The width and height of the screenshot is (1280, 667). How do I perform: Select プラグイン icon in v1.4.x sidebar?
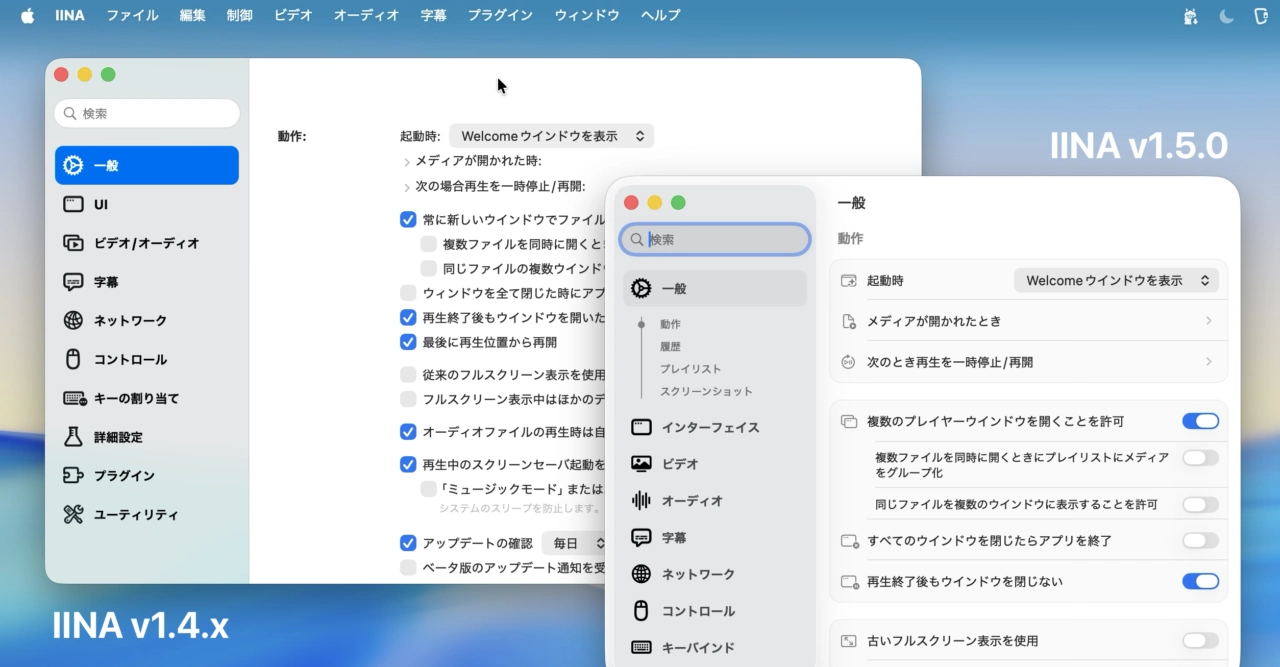(x=73, y=476)
